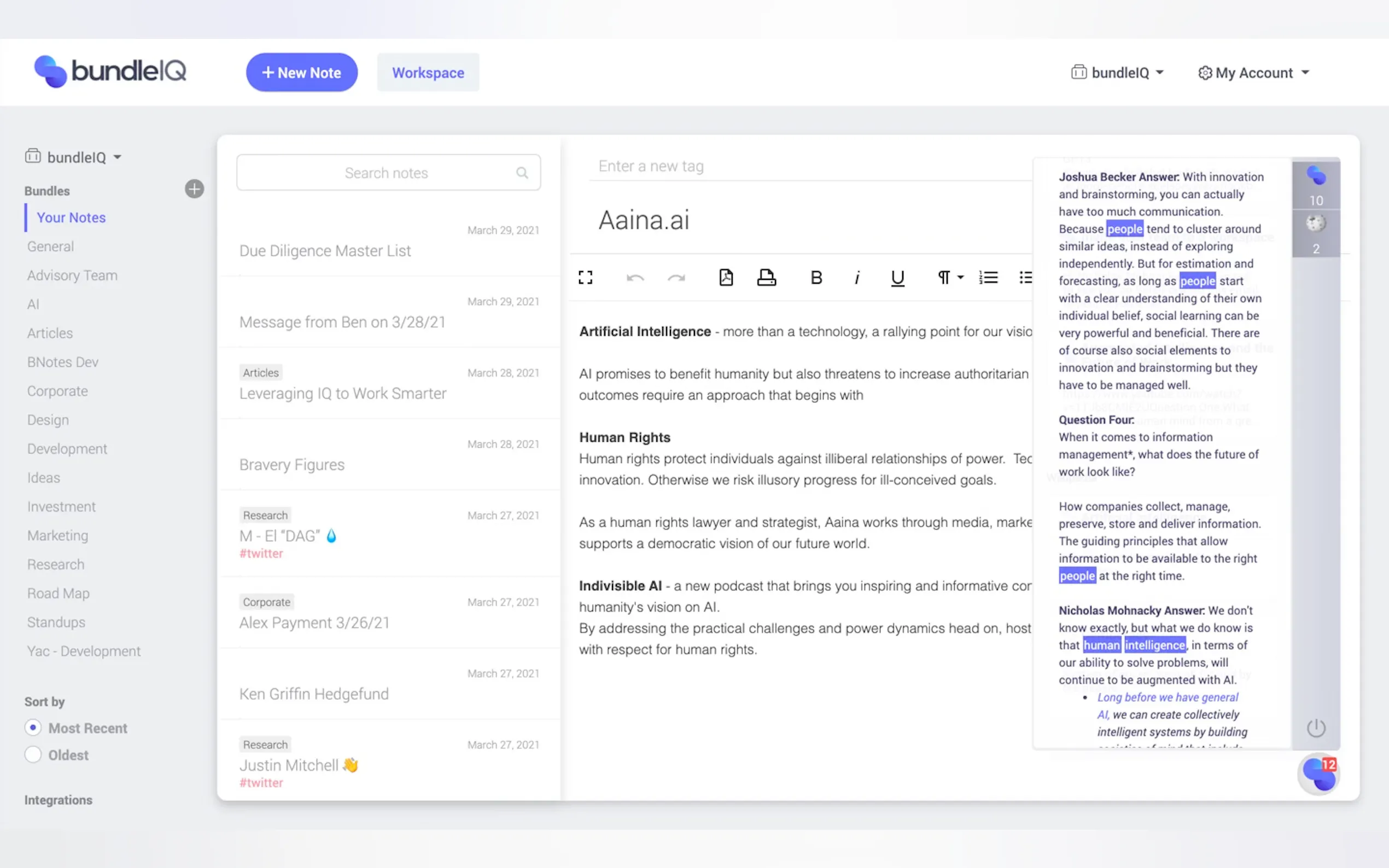Toggle underline formatting

click(x=897, y=278)
